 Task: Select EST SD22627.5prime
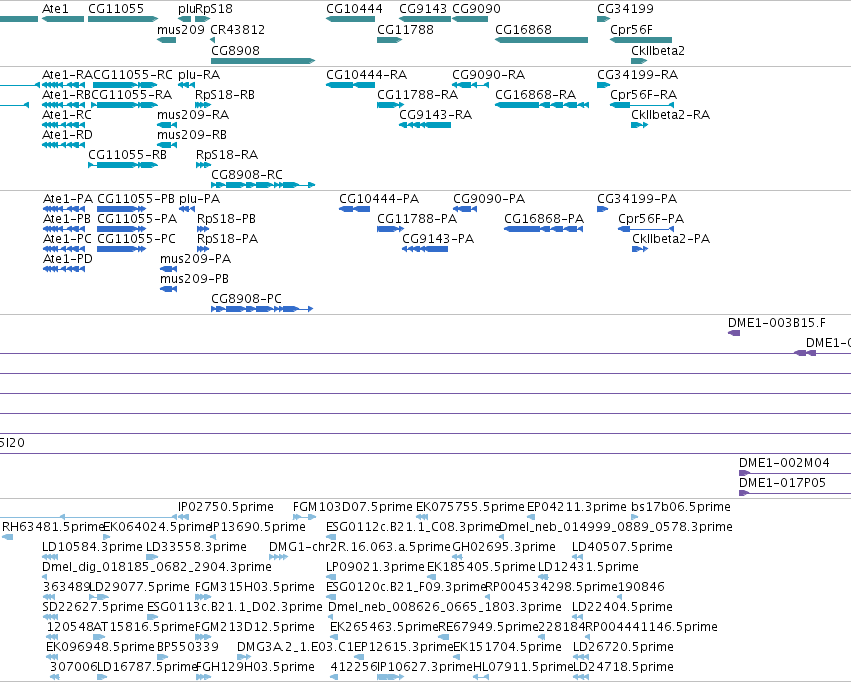(50, 617)
